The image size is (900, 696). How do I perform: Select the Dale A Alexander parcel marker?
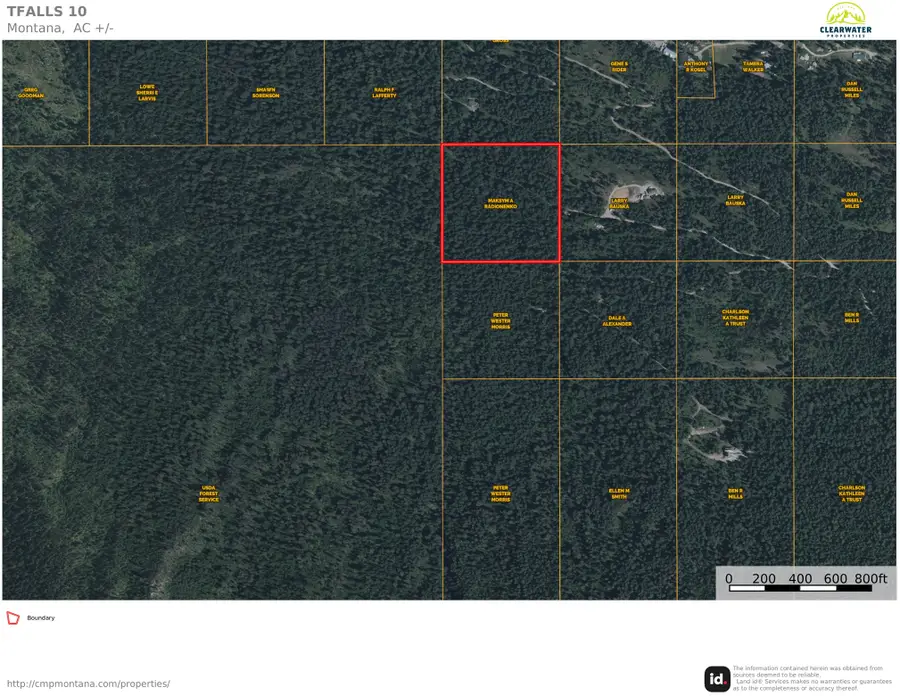pyautogui.click(x=617, y=322)
